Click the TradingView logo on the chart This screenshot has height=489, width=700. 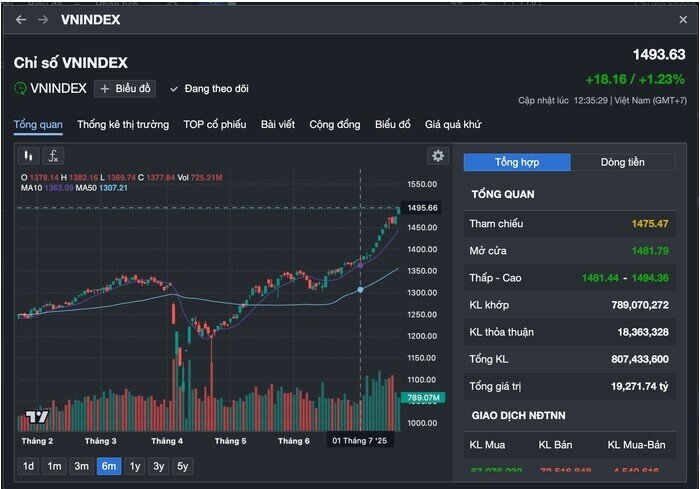37,417
